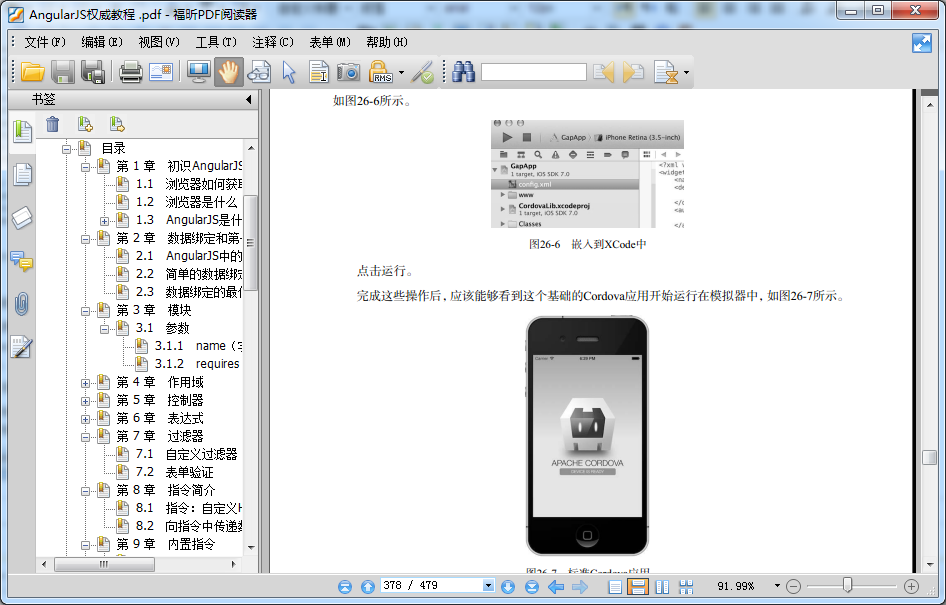Open the zoom percentage dropdown
The width and height of the screenshot is (946, 605).
point(777,586)
